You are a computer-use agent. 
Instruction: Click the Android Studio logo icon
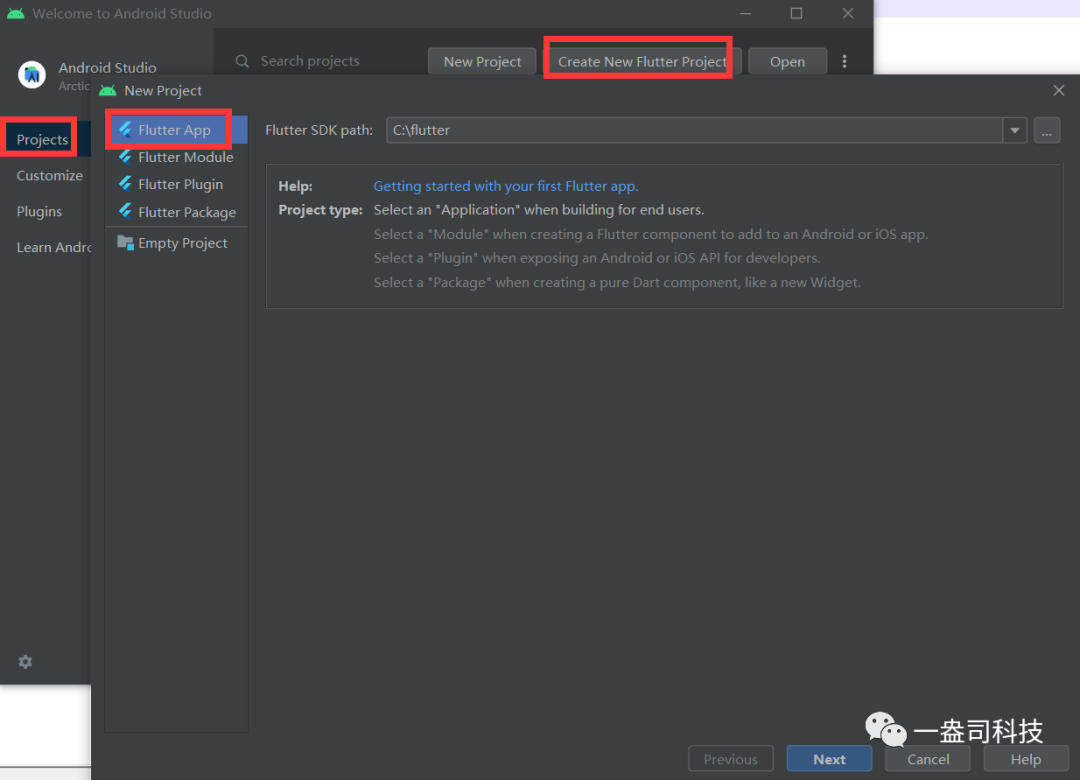pos(32,74)
